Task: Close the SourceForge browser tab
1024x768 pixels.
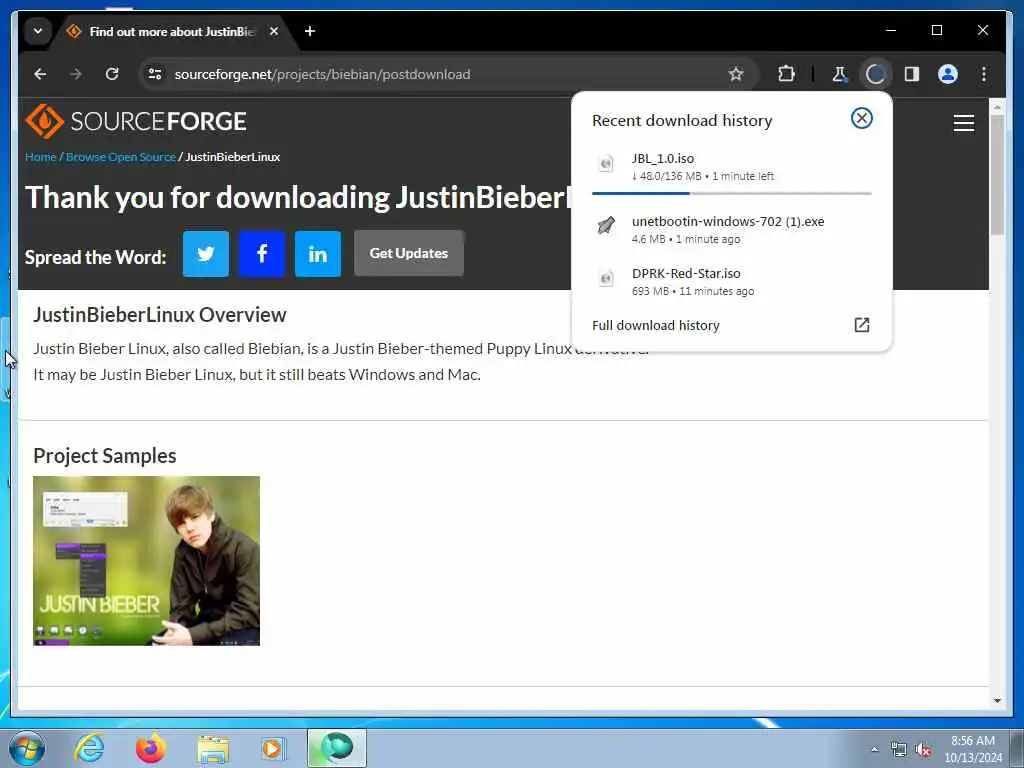Action: point(274,31)
